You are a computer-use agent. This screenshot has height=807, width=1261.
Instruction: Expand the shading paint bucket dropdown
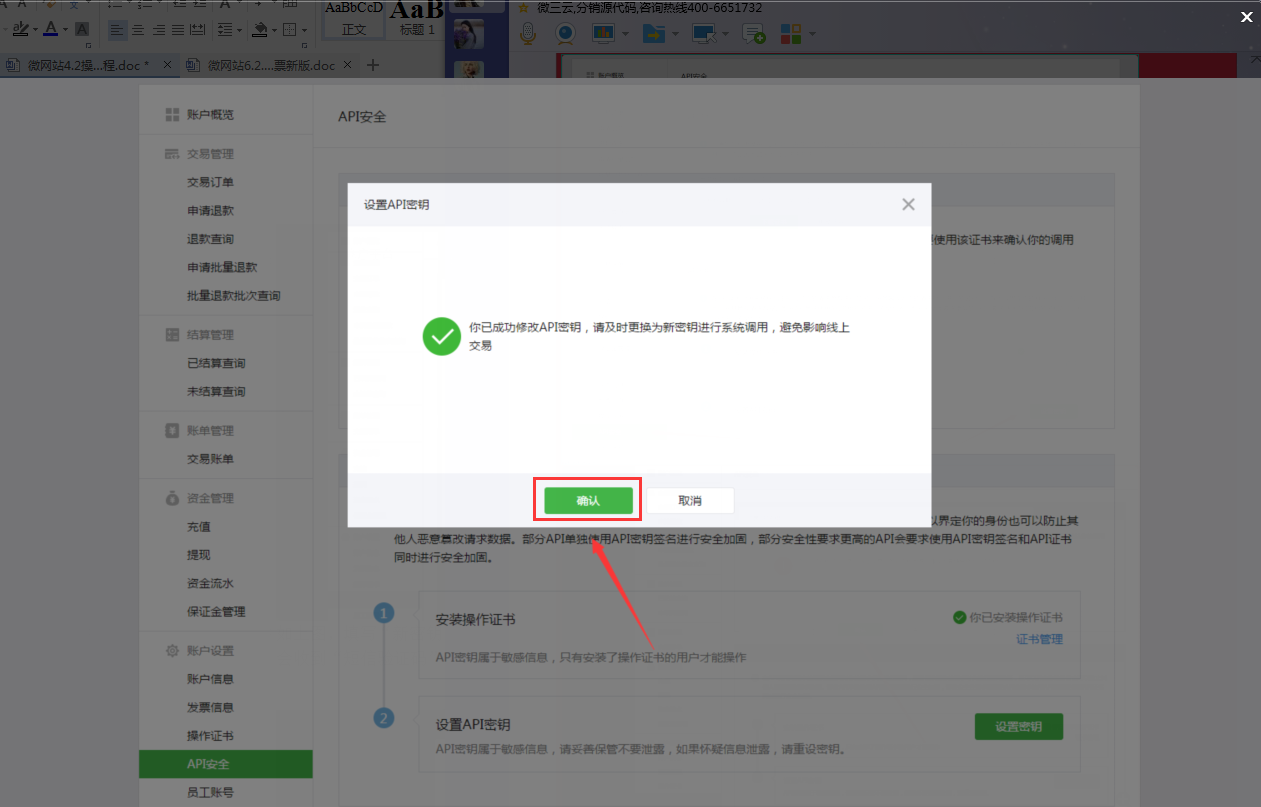274,30
